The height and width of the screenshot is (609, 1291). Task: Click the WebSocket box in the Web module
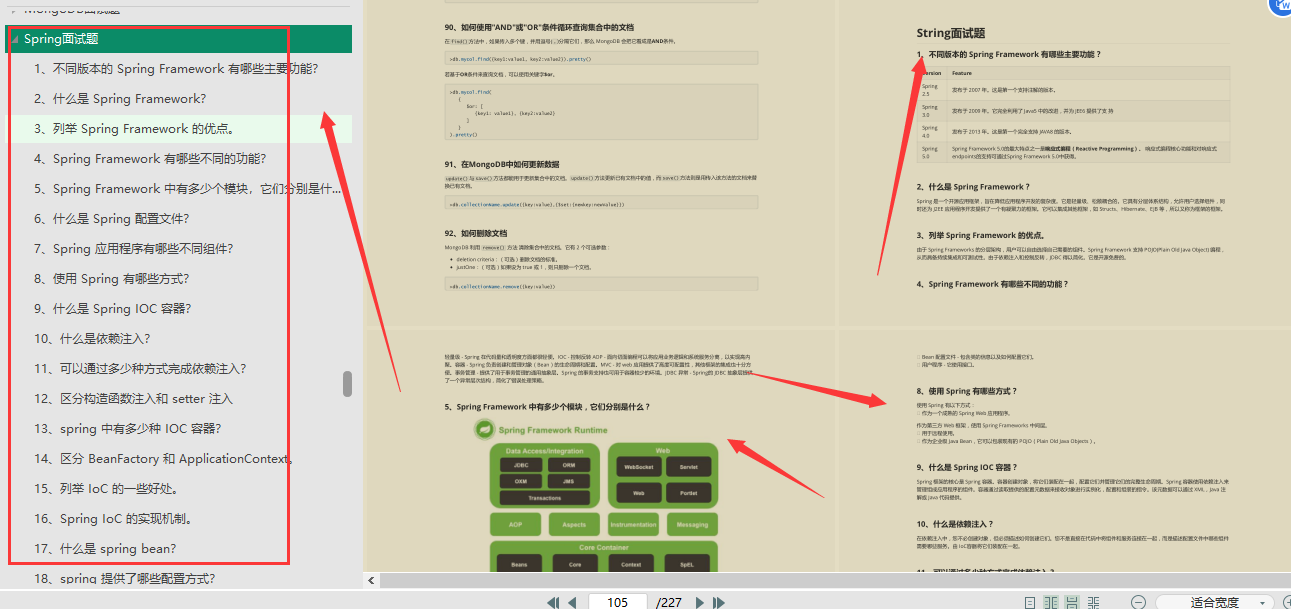point(638,467)
